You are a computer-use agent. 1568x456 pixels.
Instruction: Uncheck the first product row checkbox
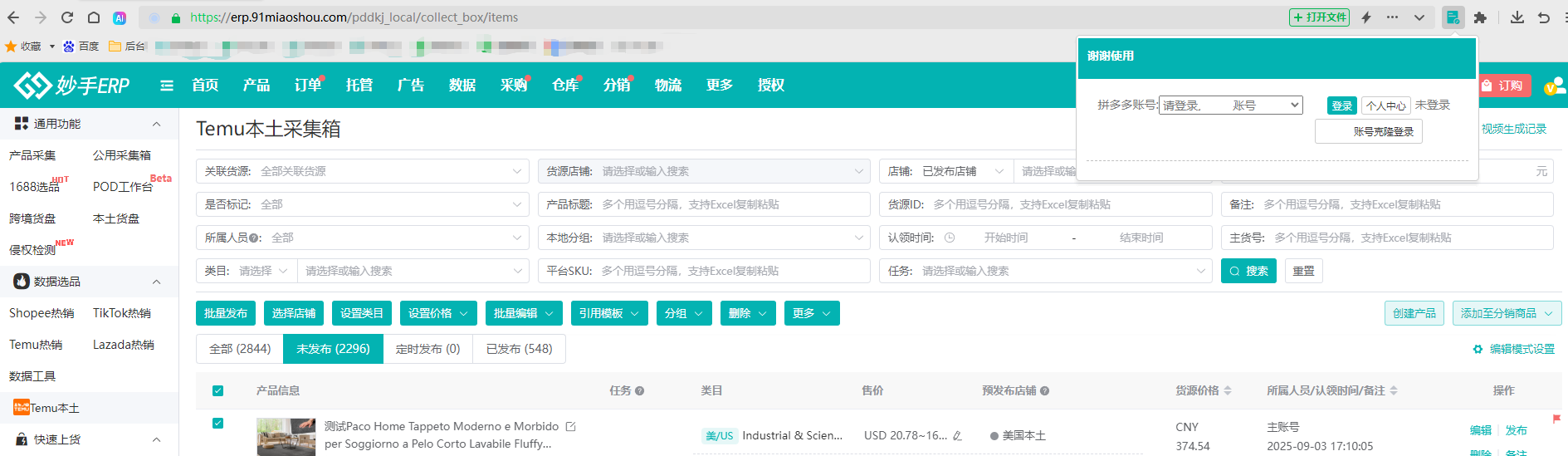(217, 423)
